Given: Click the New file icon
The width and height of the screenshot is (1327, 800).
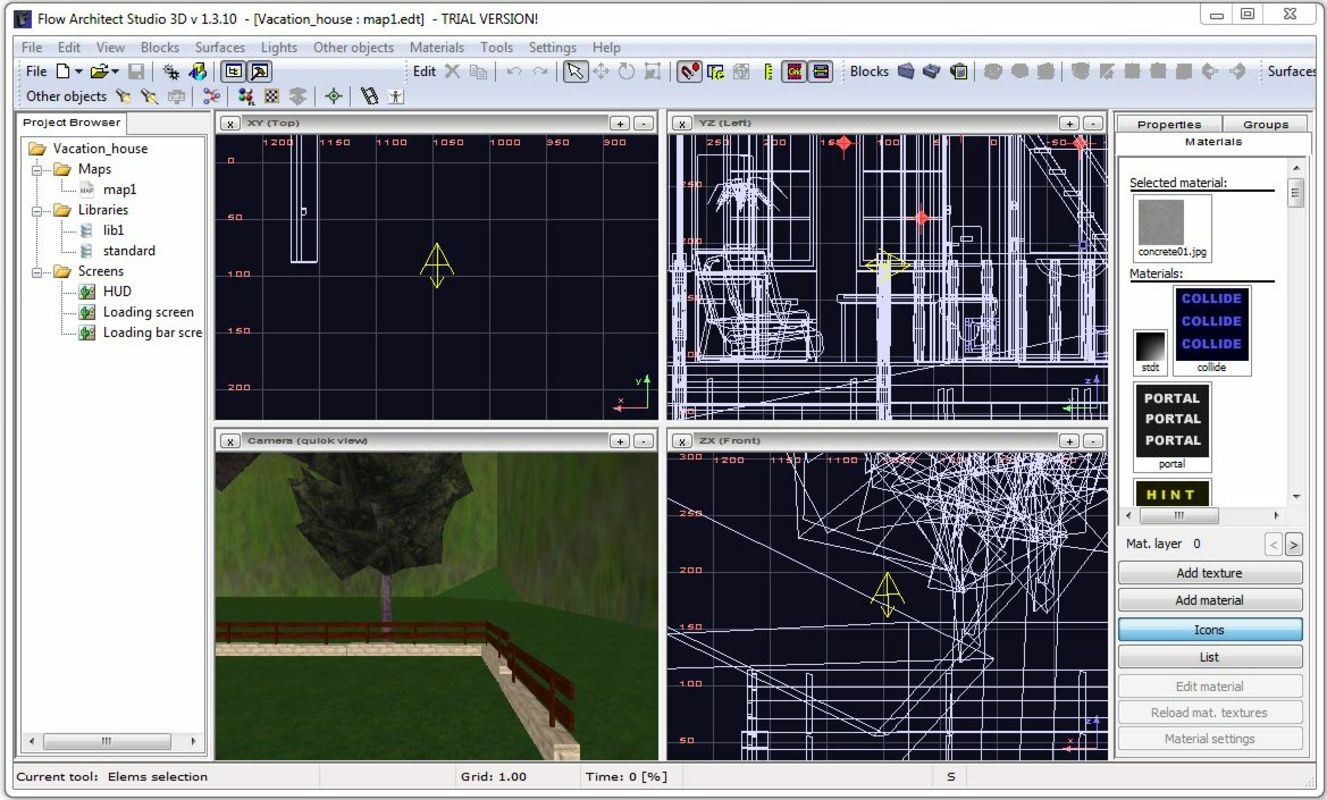Looking at the screenshot, I should 63,71.
